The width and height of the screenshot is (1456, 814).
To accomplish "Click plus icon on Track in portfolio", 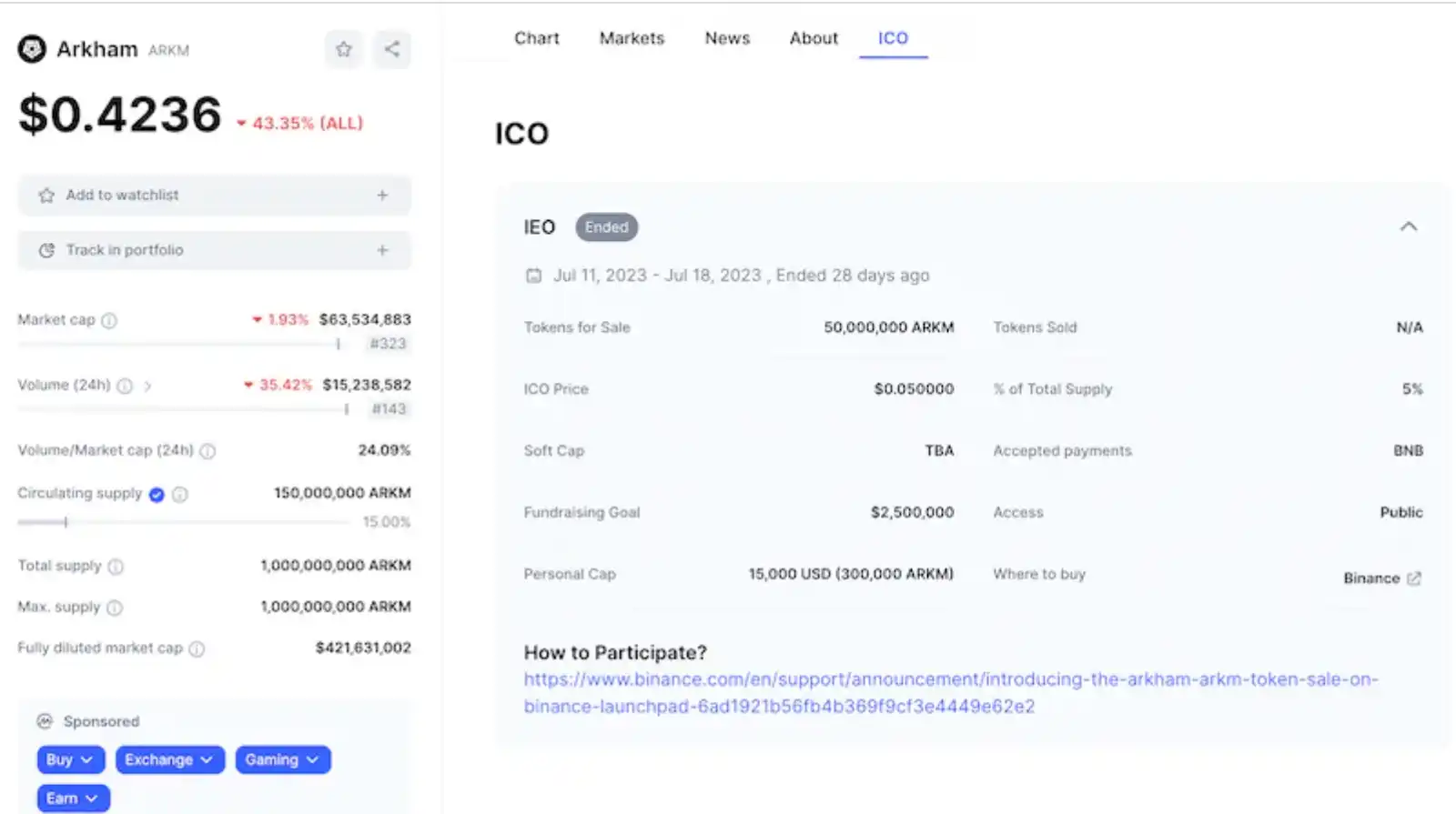I will point(382,250).
